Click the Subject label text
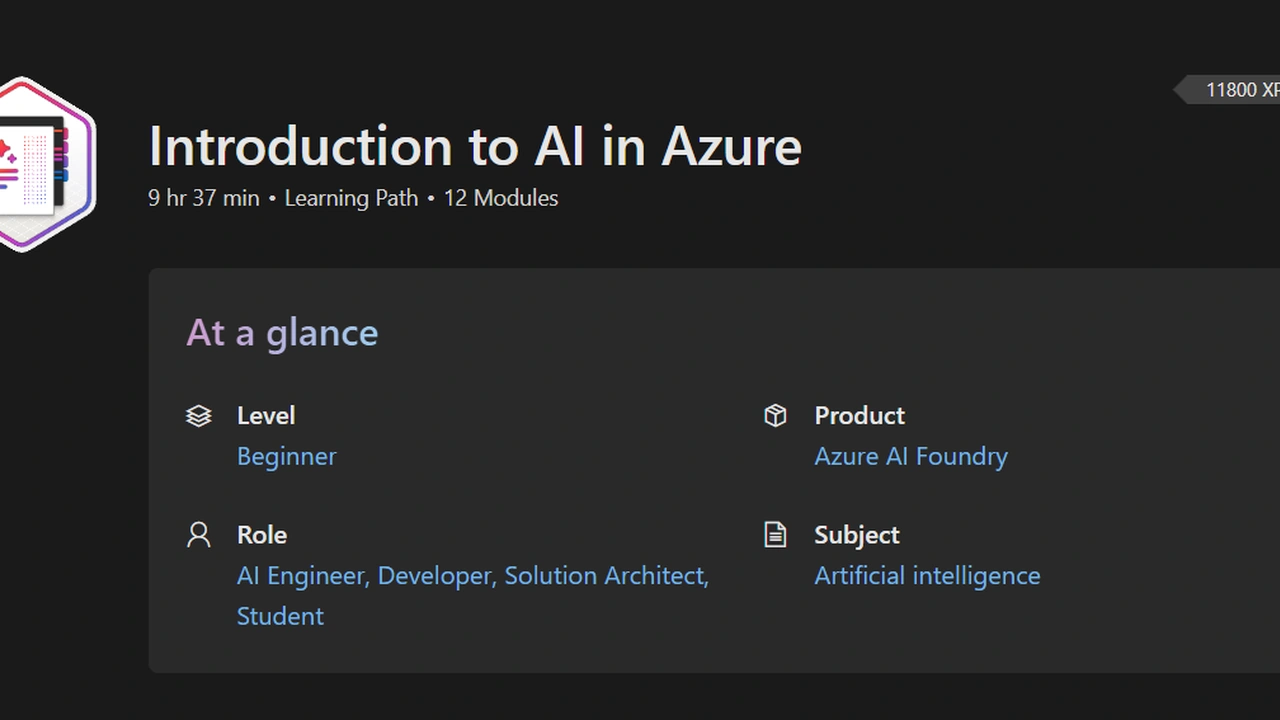This screenshot has height=720, width=1280. [856, 535]
